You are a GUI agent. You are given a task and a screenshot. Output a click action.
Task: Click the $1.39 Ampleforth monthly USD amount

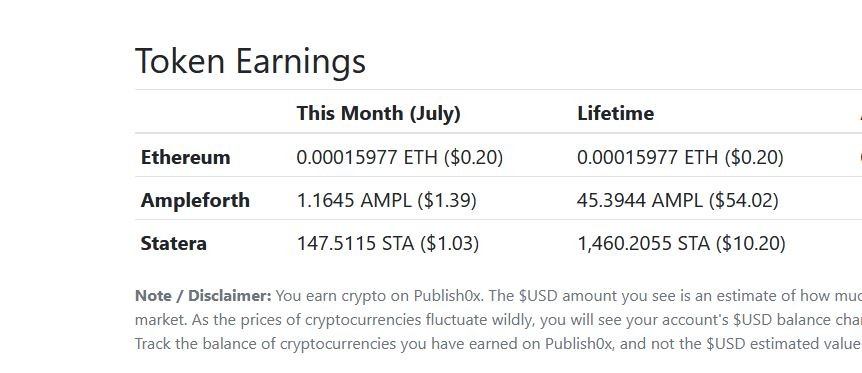coord(447,200)
